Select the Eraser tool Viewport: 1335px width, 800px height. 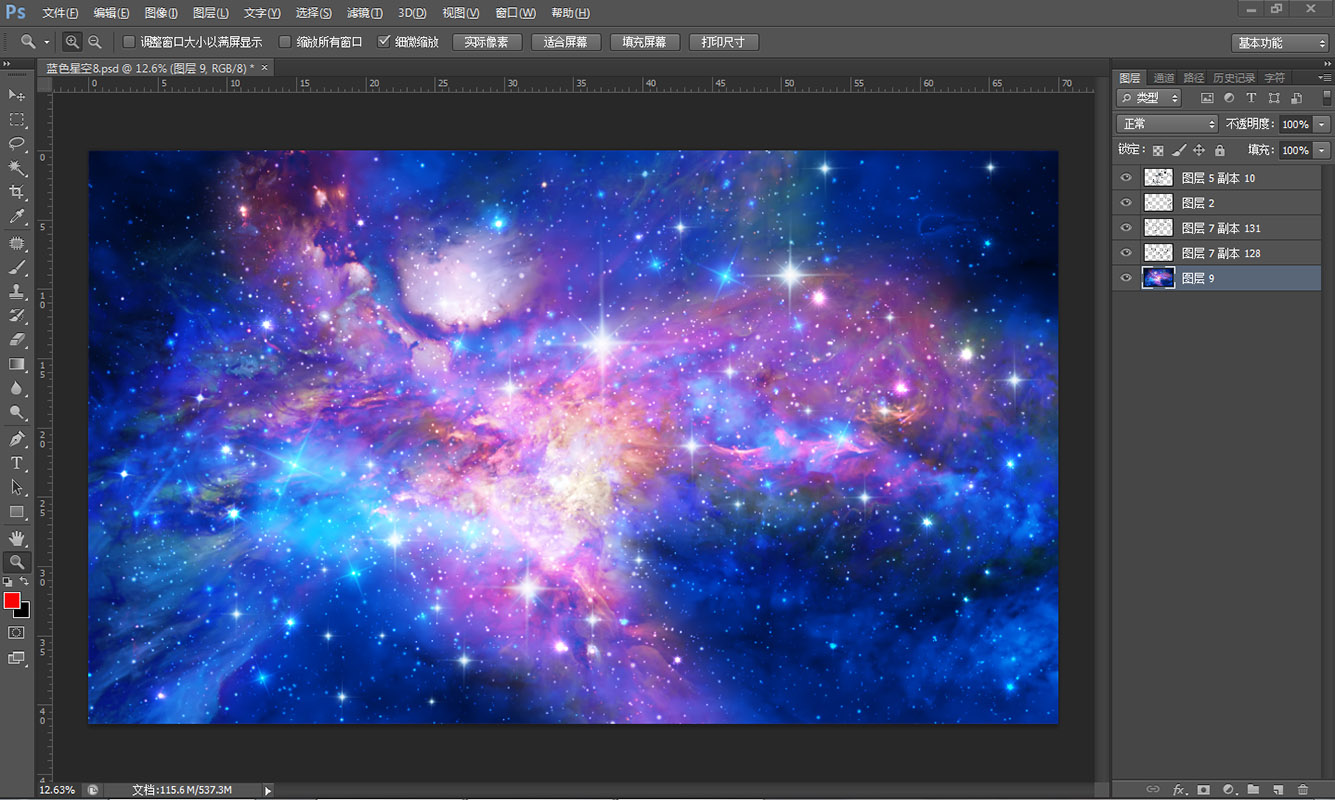point(17,340)
